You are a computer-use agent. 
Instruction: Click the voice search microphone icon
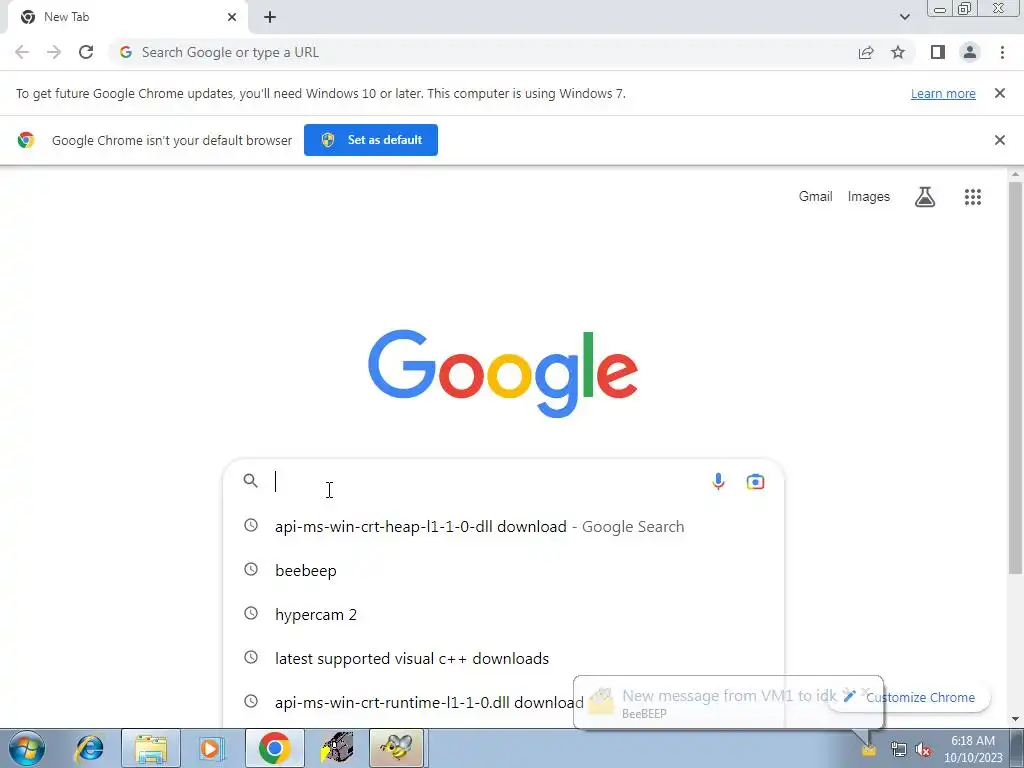[718, 482]
